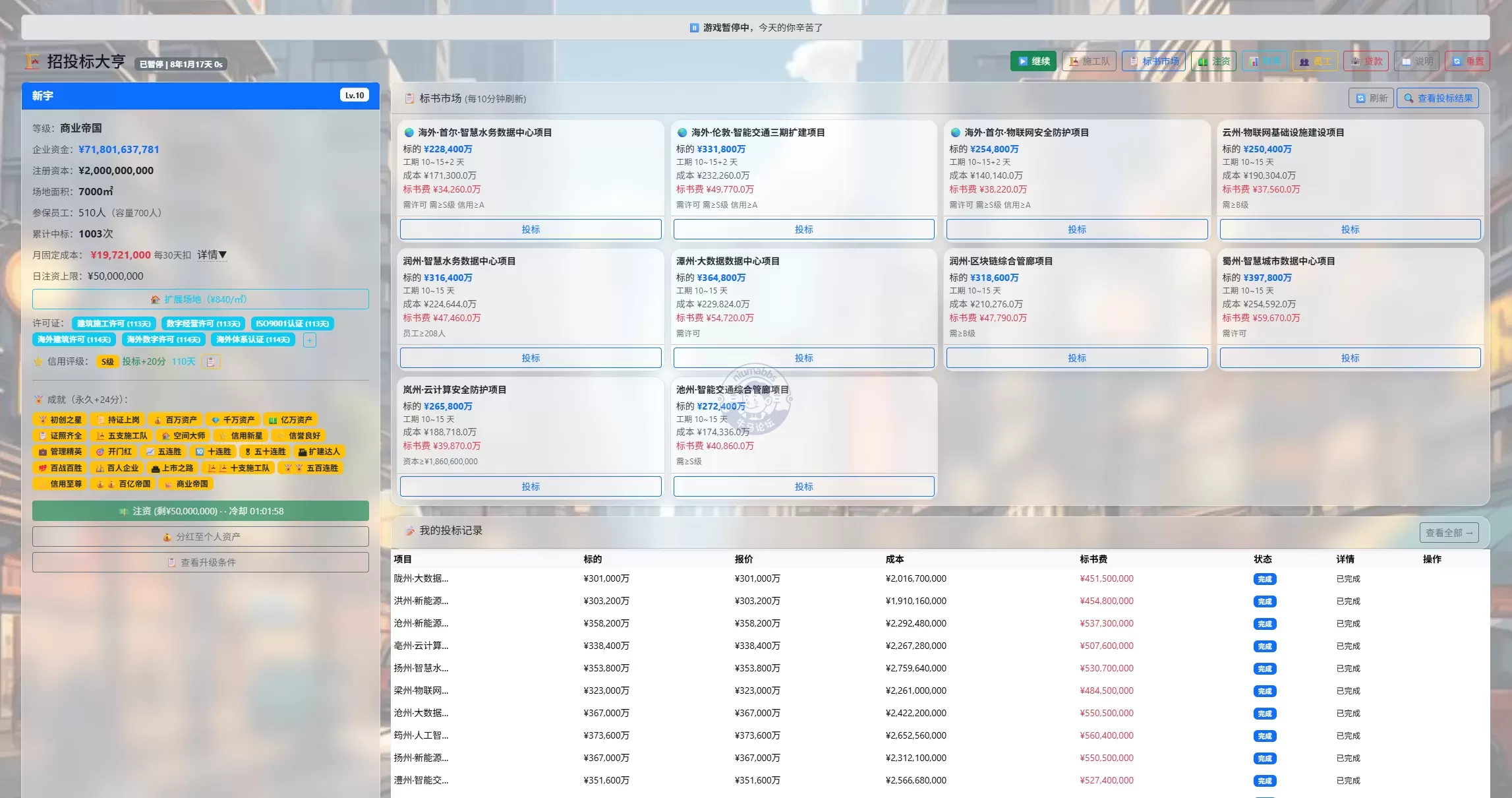Click 查看投标结果 view bid results
This screenshot has width=1512, height=798.
click(1438, 98)
